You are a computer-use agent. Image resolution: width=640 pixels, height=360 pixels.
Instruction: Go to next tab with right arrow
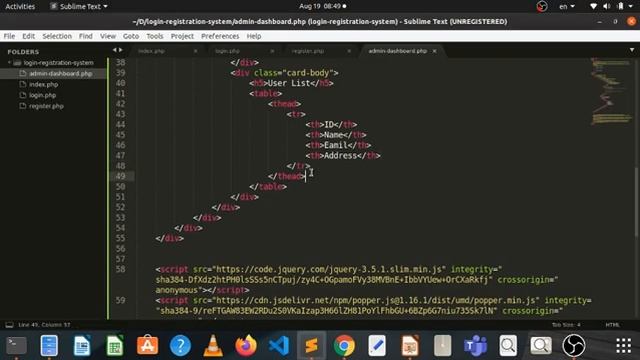(120, 50)
